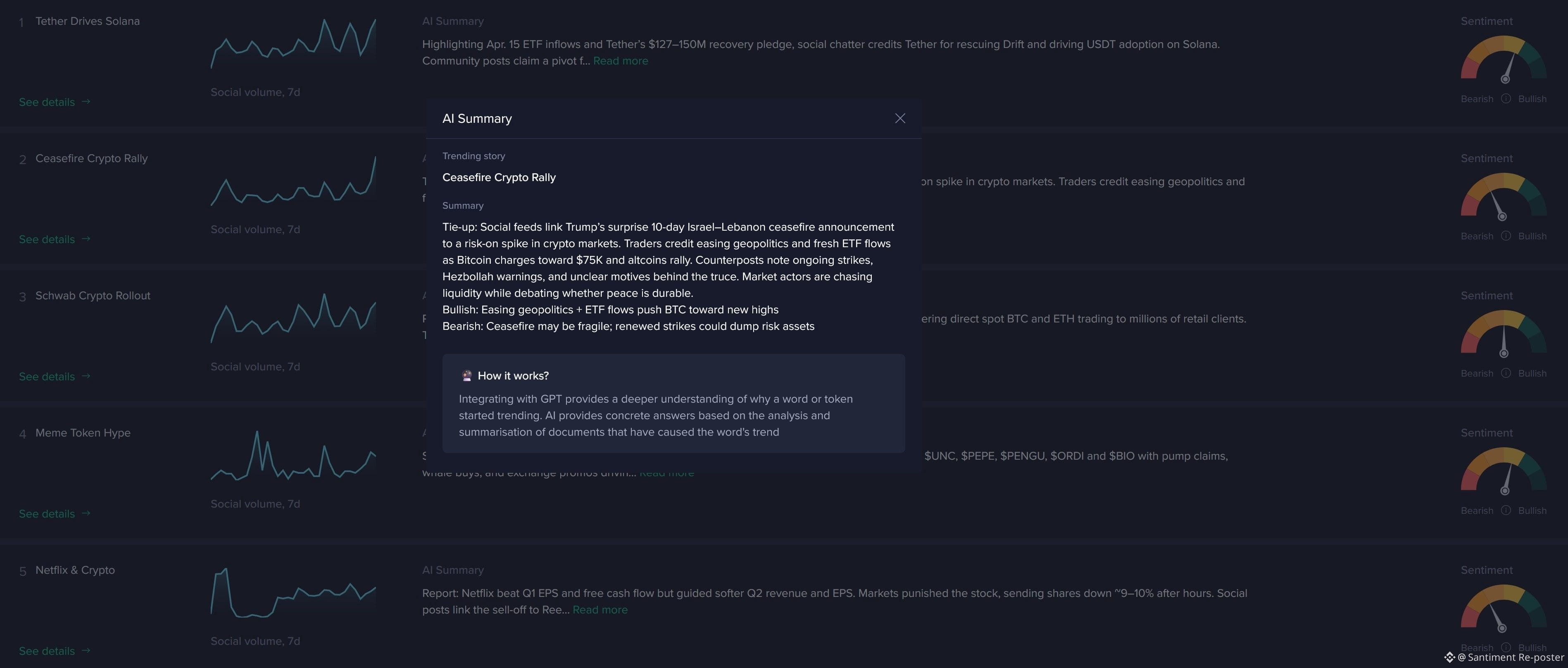Screen dimensions: 1568x668
Task: Open See details for Meme Token Hype
Action: pyautogui.click(x=54, y=514)
